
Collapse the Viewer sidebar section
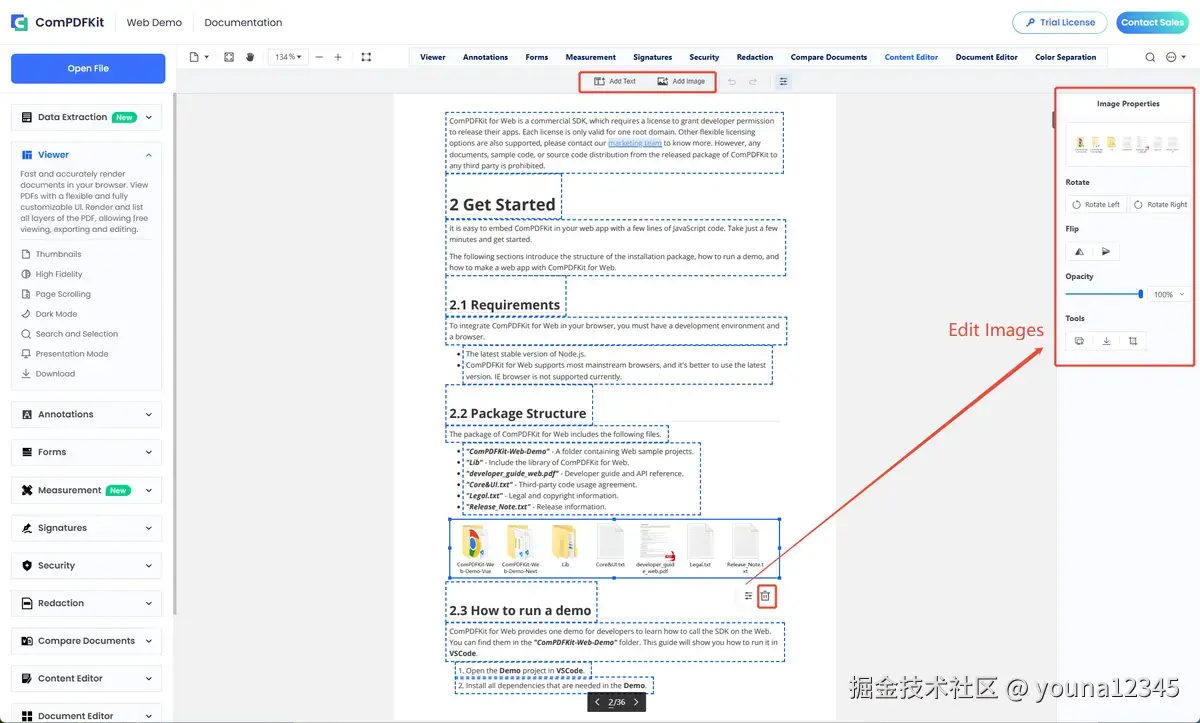click(86, 155)
